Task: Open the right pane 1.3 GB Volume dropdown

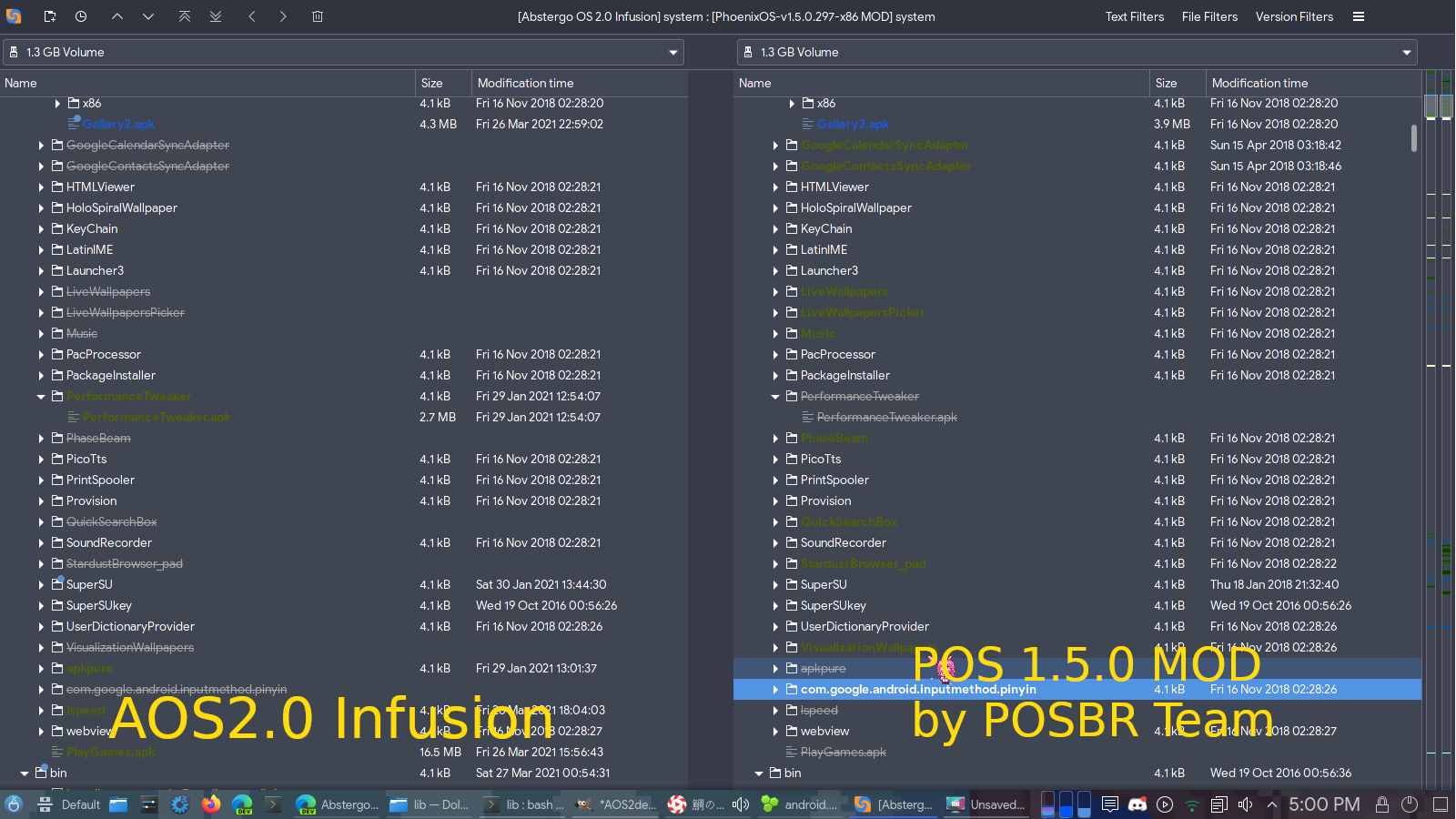Action: 1077,52
